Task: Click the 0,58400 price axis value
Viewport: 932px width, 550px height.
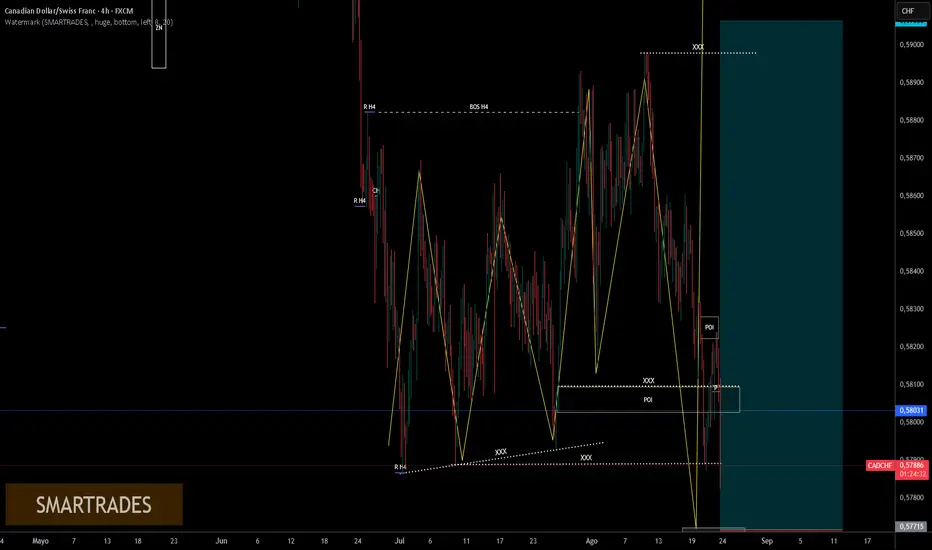Action: (x=911, y=271)
